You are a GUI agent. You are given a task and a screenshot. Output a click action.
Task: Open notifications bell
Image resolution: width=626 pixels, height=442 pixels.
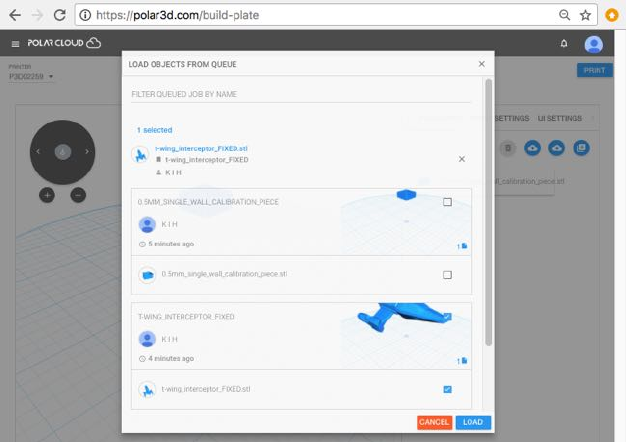[564, 43]
